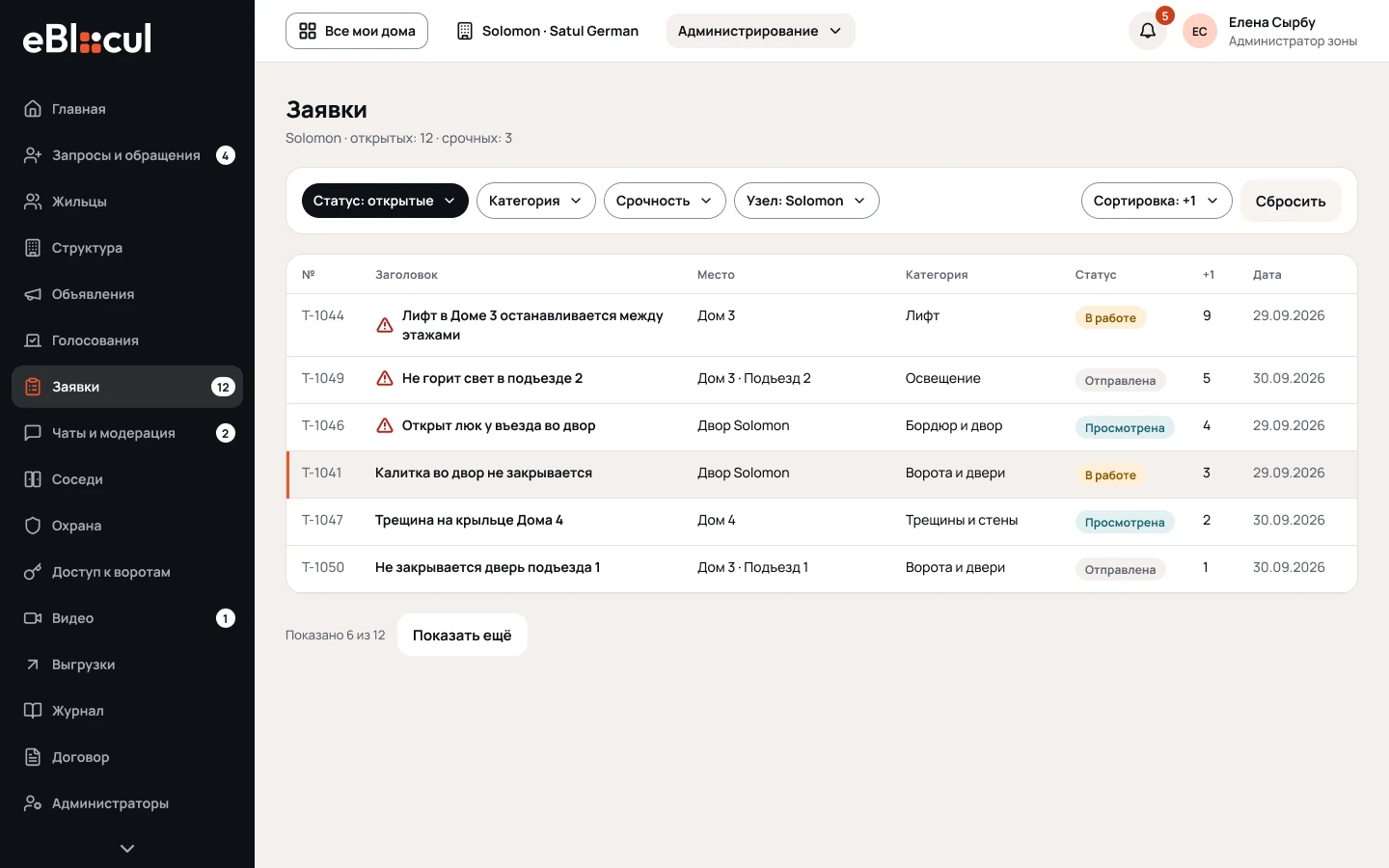Click the urgent warning icon on ticket T-1044
This screenshot has height=868, width=1389.
(x=385, y=325)
